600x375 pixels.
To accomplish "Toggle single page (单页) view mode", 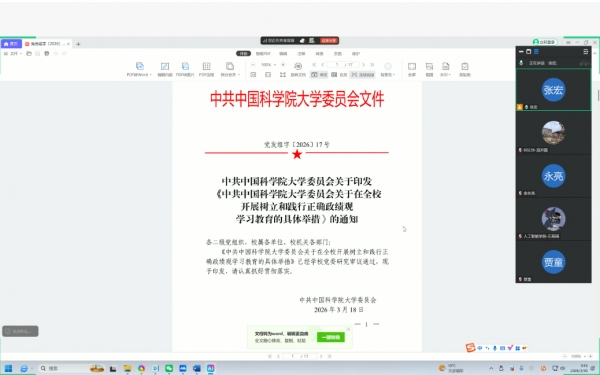I will click(319, 75).
